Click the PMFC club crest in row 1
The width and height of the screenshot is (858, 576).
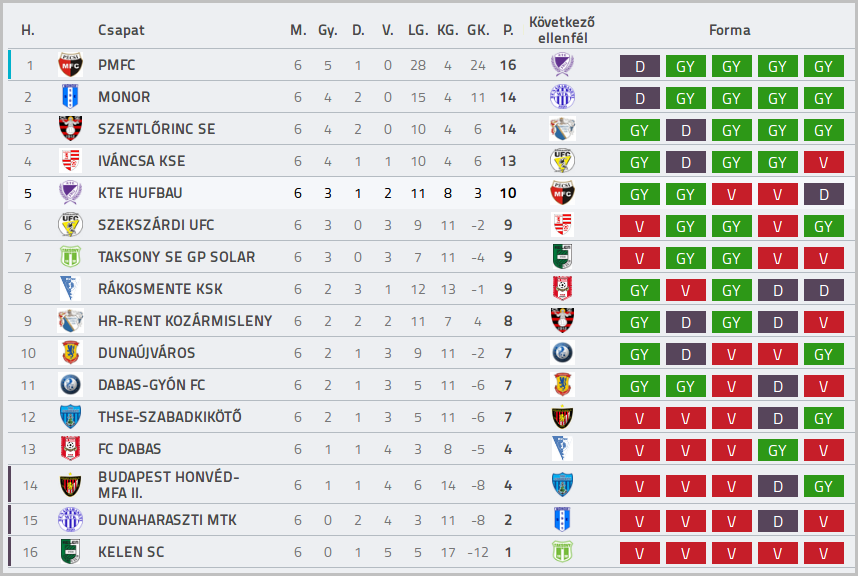[70, 65]
